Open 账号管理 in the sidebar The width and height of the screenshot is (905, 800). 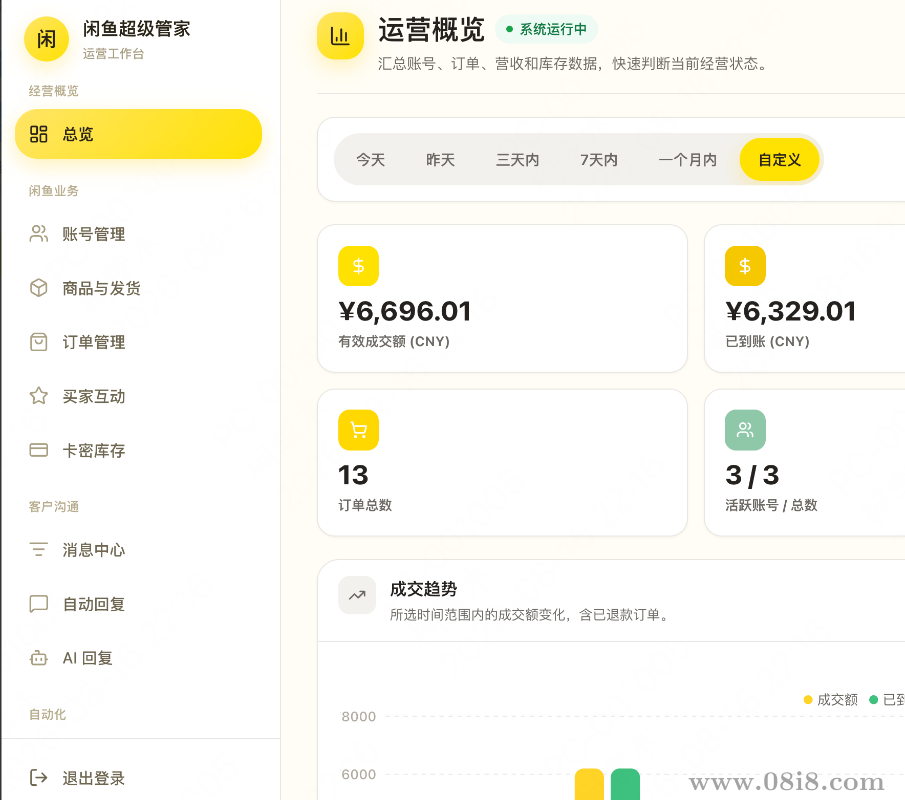click(139, 234)
